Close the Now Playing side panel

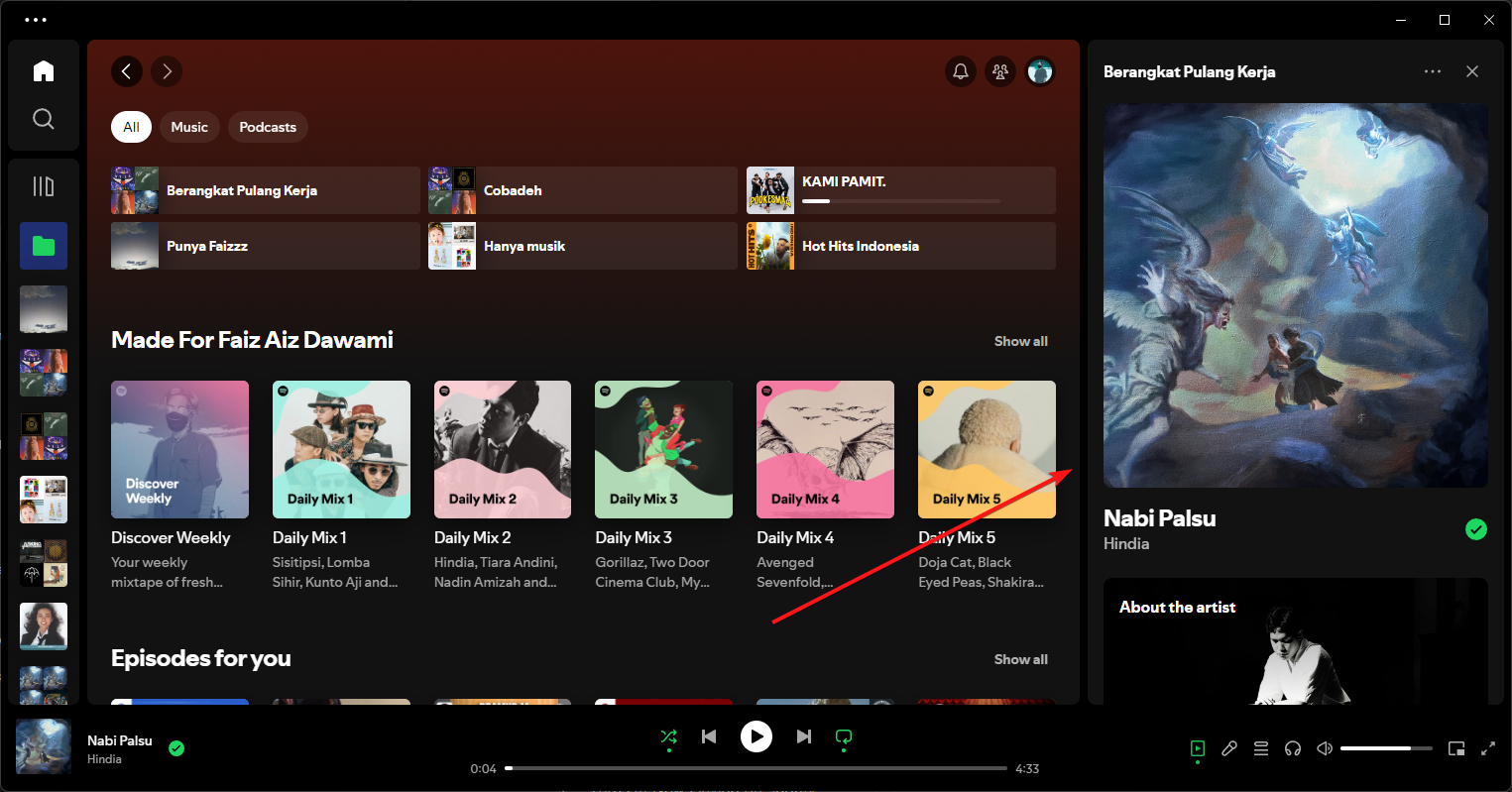point(1472,71)
